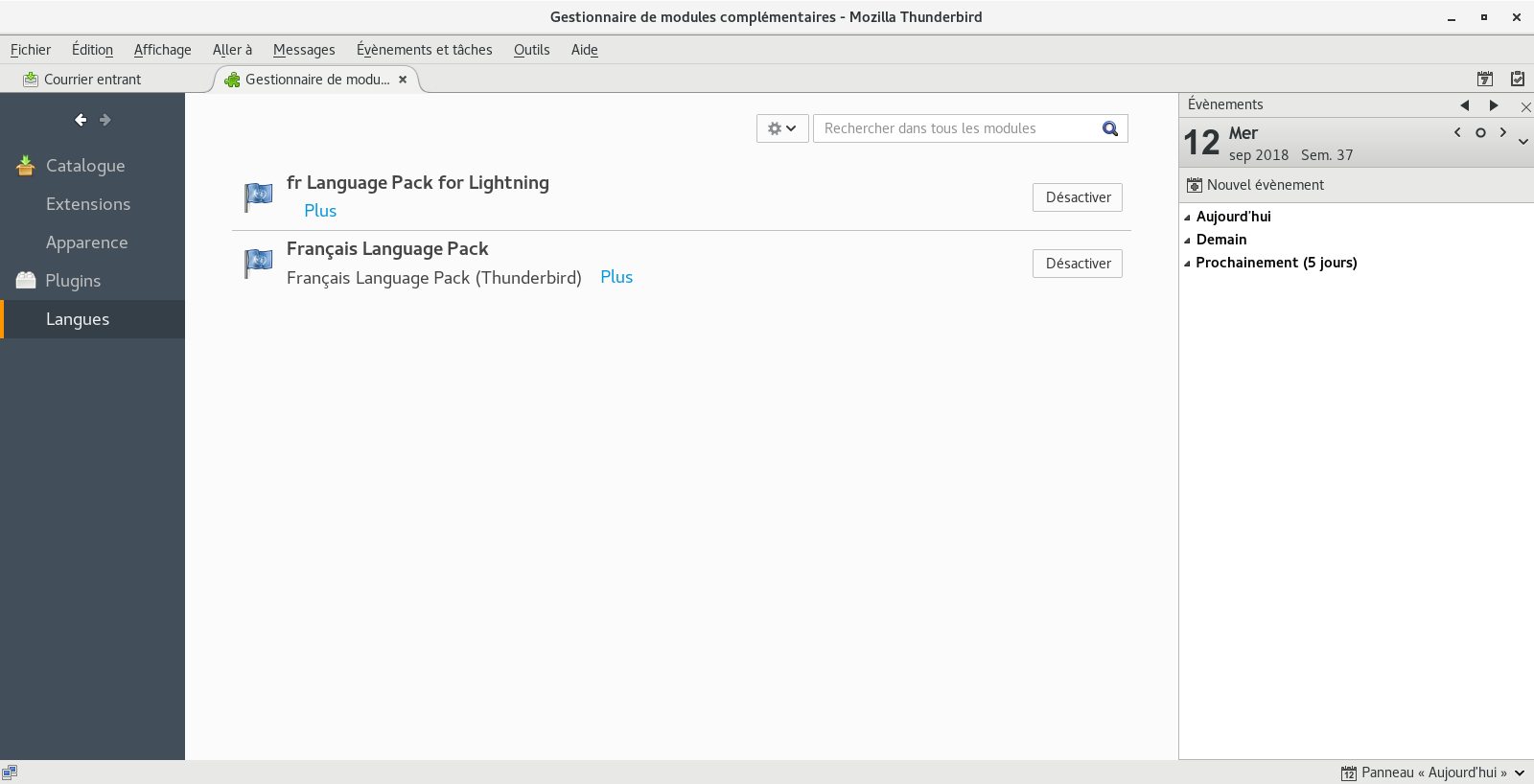The height and width of the screenshot is (784, 1534).
Task: Show next events panel view with right triangle
Action: (1494, 105)
